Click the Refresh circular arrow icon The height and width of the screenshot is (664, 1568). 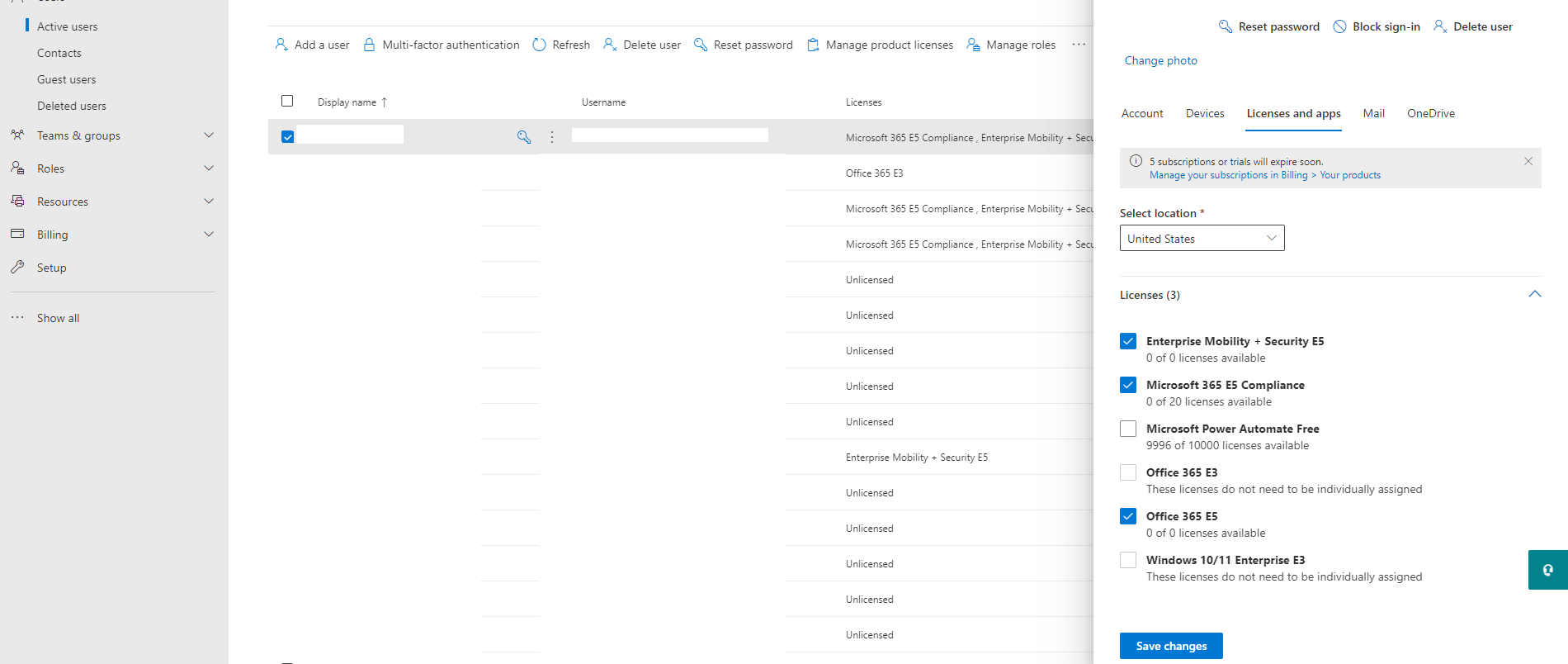(539, 45)
